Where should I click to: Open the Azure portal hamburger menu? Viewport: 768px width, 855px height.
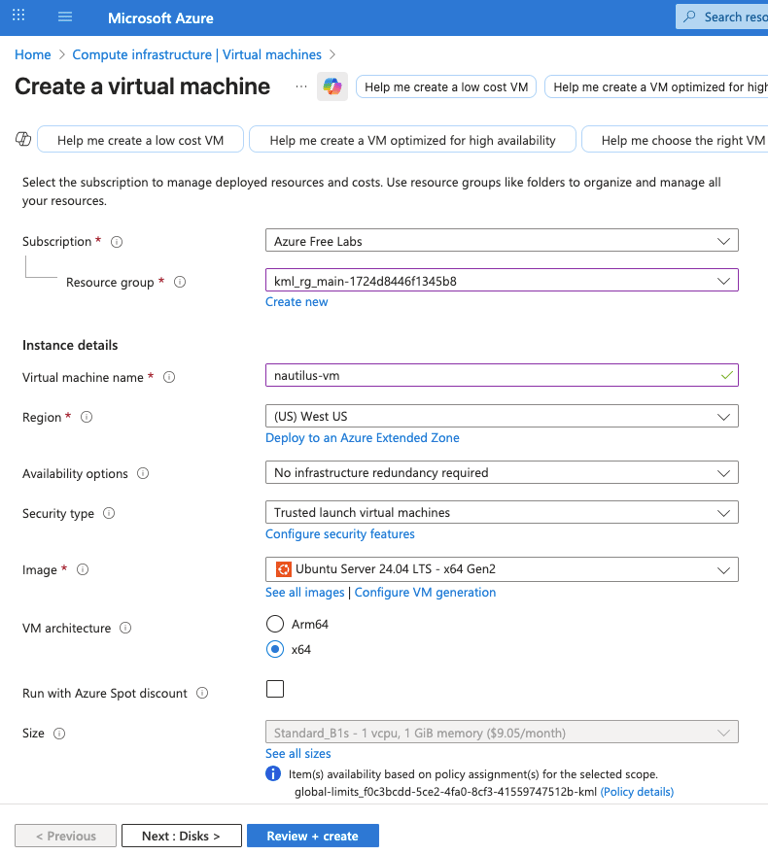(66, 17)
